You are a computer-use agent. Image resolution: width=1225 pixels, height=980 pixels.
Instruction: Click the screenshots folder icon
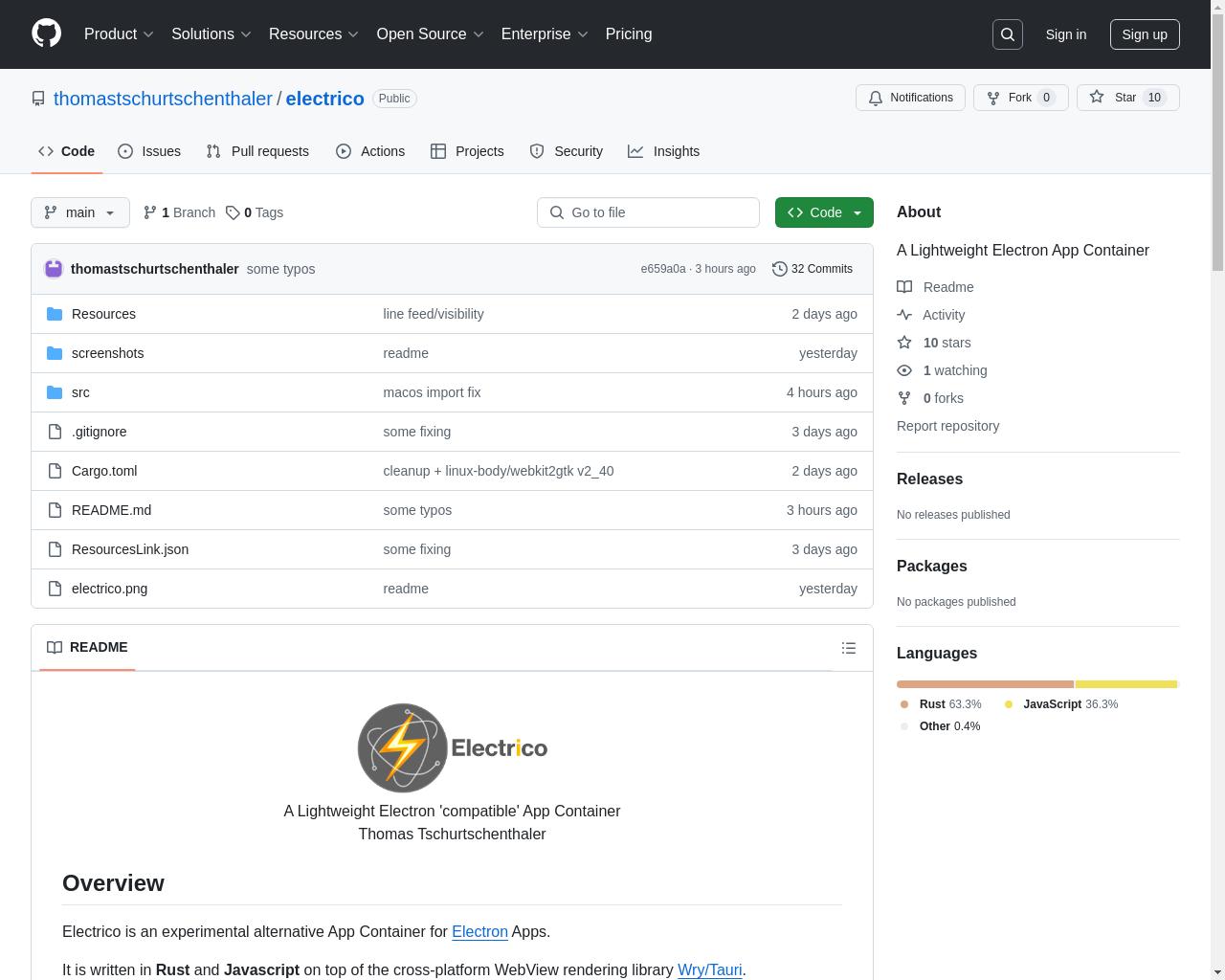tap(55, 353)
